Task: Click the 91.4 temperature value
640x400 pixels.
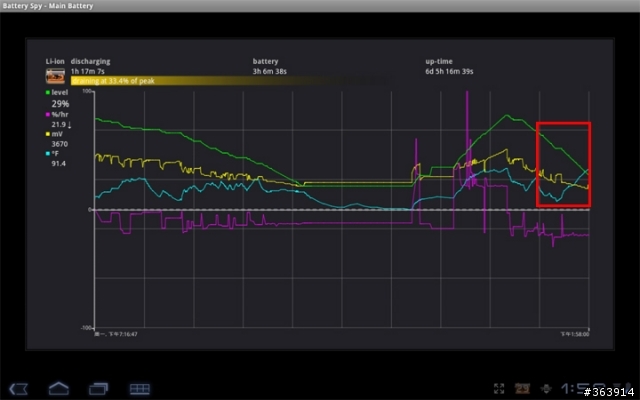Action: [58, 164]
